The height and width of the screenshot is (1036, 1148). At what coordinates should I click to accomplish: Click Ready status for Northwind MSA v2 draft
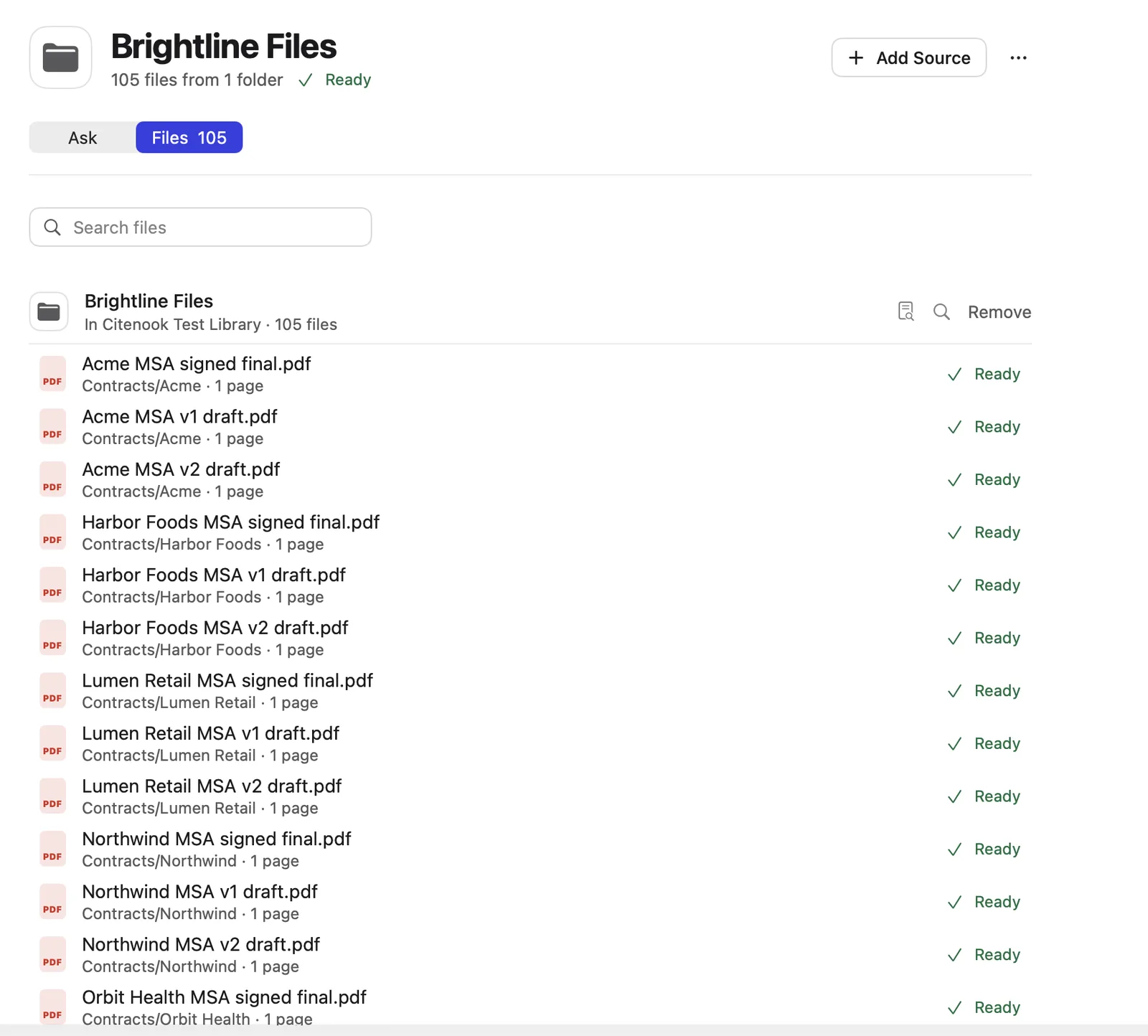click(x=984, y=955)
